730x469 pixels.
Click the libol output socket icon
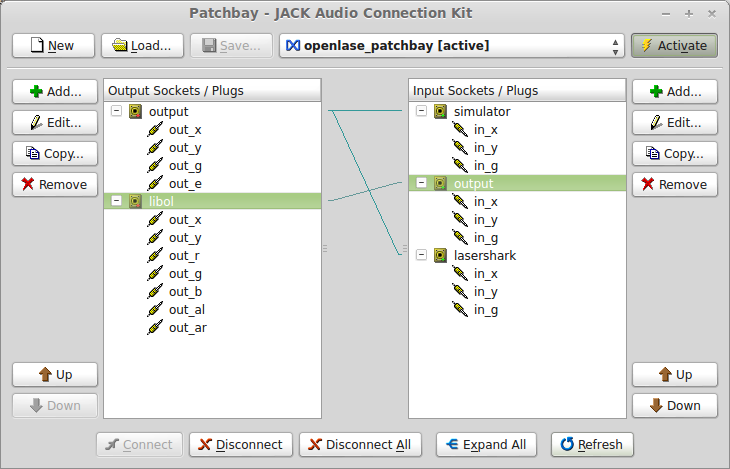[x=136, y=201]
